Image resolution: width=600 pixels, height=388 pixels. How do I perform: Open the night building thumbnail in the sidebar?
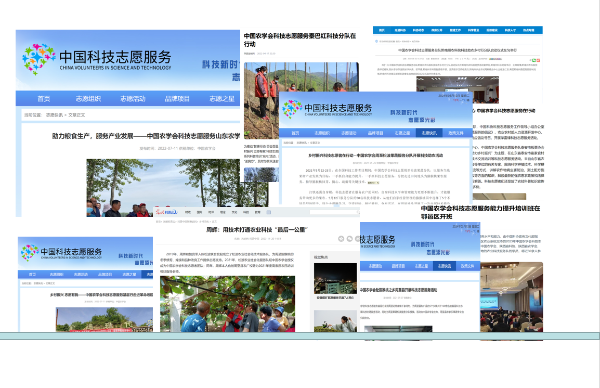click(335, 278)
